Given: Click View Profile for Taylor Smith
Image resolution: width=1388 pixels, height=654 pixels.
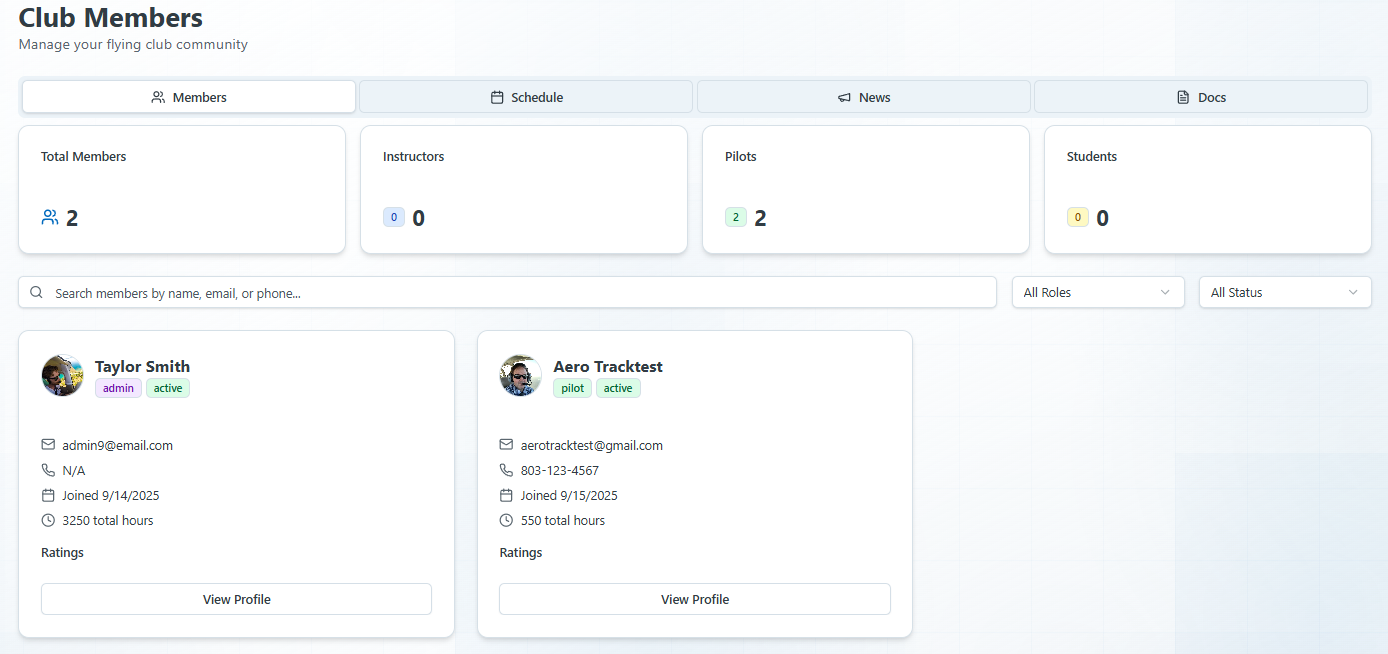Looking at the screenshot, I should click(236, 599).
